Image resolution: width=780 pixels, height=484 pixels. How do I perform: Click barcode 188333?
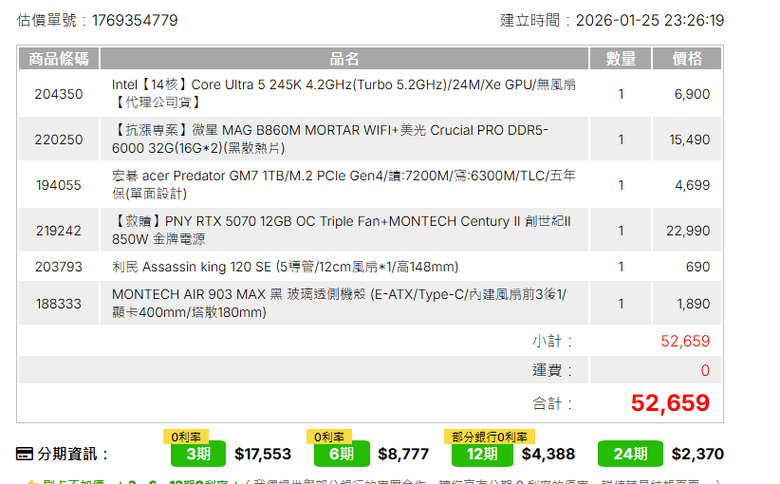(x=59, y=303)
